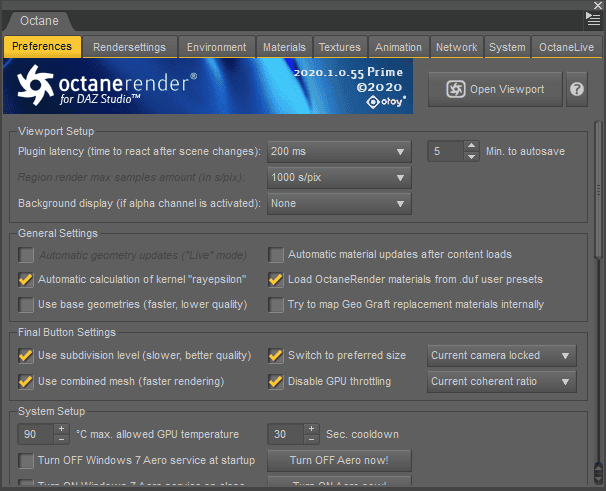This screenshot has width=606, height=491.
Task: Increase max GPU temperature with plus
Action: point(61,429)
